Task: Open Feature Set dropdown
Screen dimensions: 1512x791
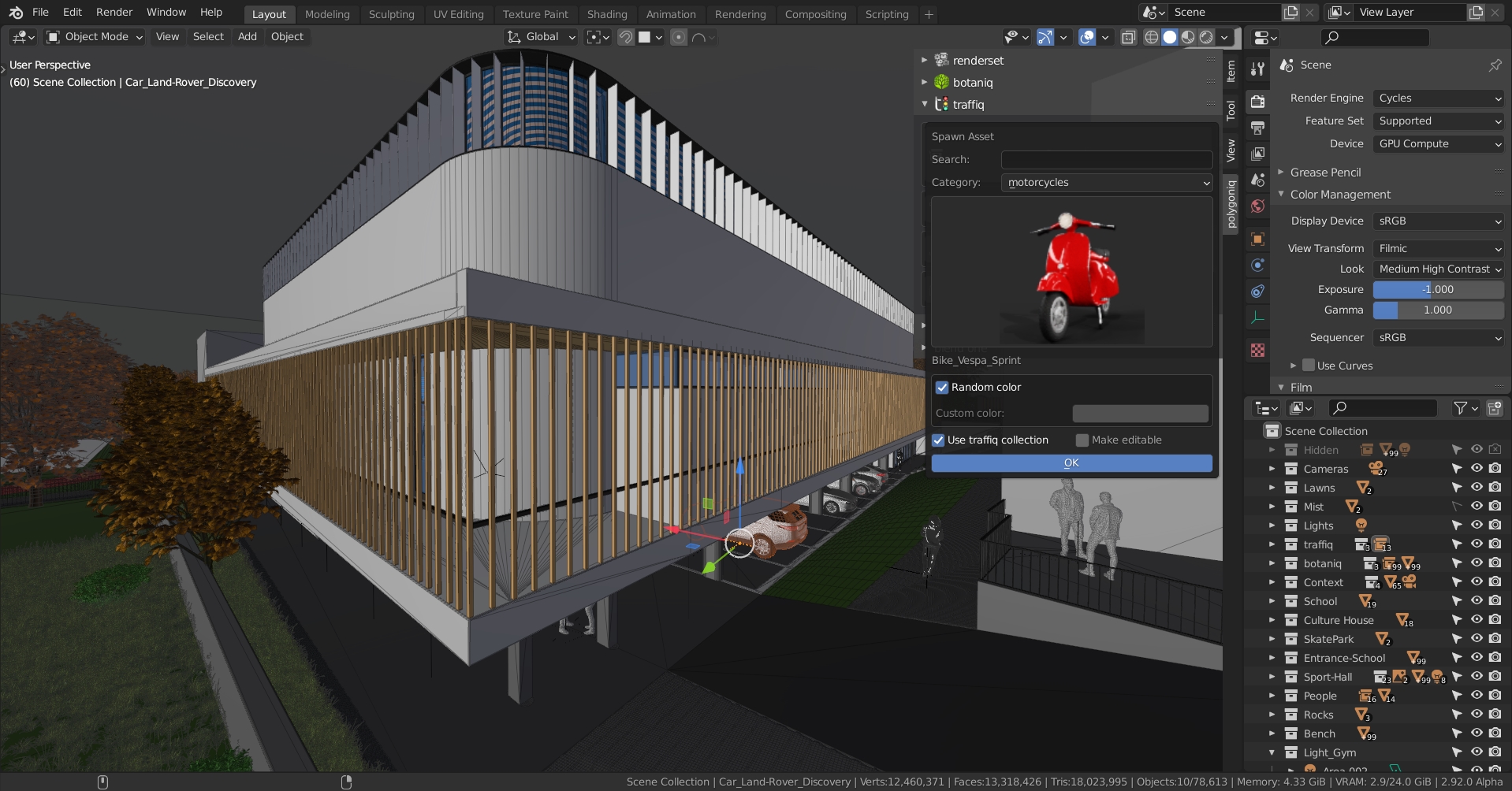Action: point(1438,121)
